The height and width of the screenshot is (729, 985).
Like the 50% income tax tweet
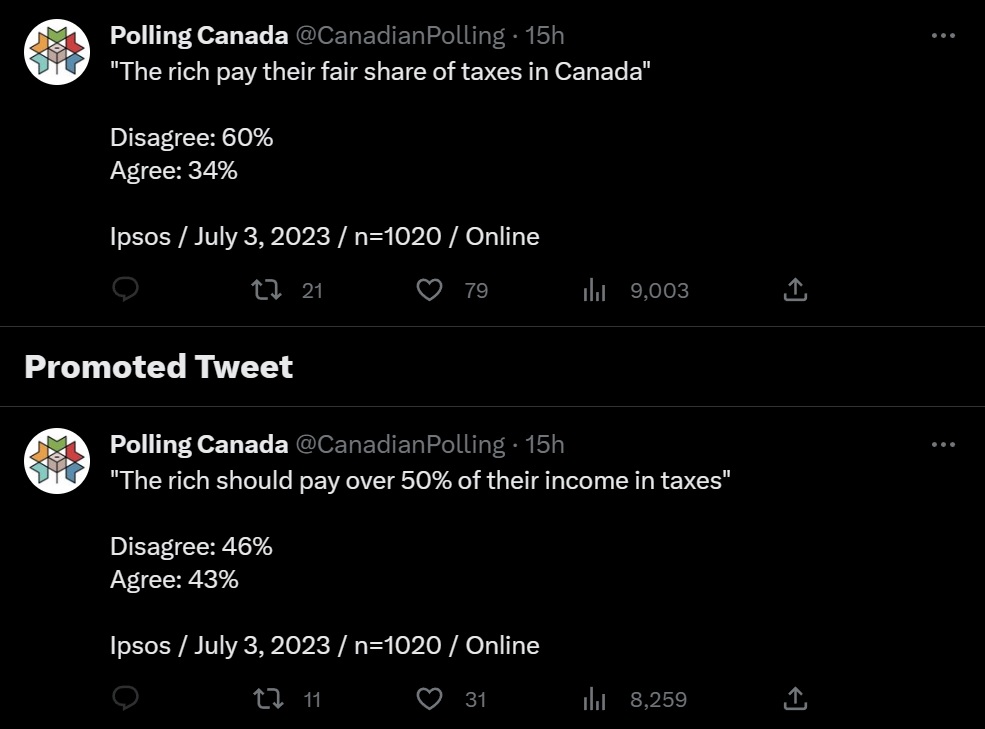click(x=429, y=698)
